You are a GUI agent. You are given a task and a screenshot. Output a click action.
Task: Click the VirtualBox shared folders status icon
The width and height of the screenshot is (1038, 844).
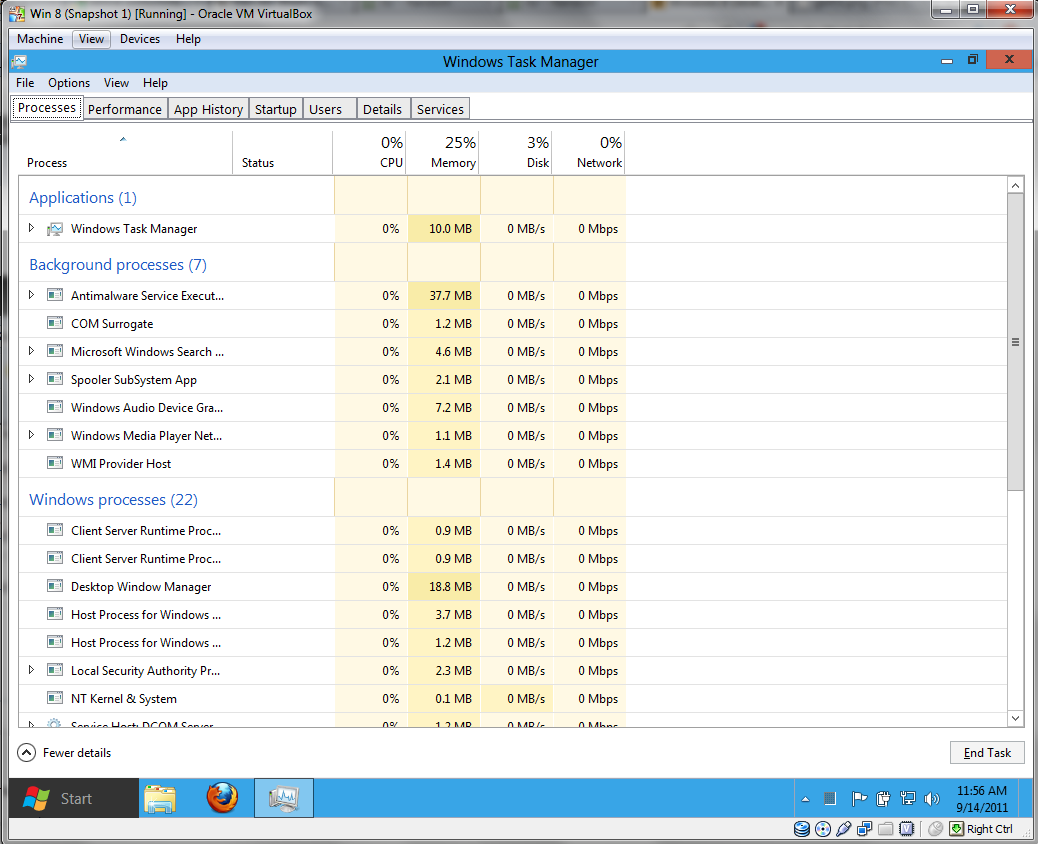(x=886, y=829)
